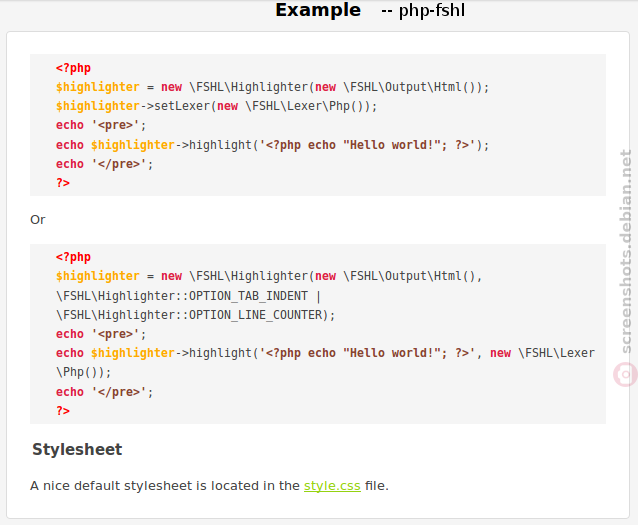
Task: Open the style.css link
Action: [332, 486]
